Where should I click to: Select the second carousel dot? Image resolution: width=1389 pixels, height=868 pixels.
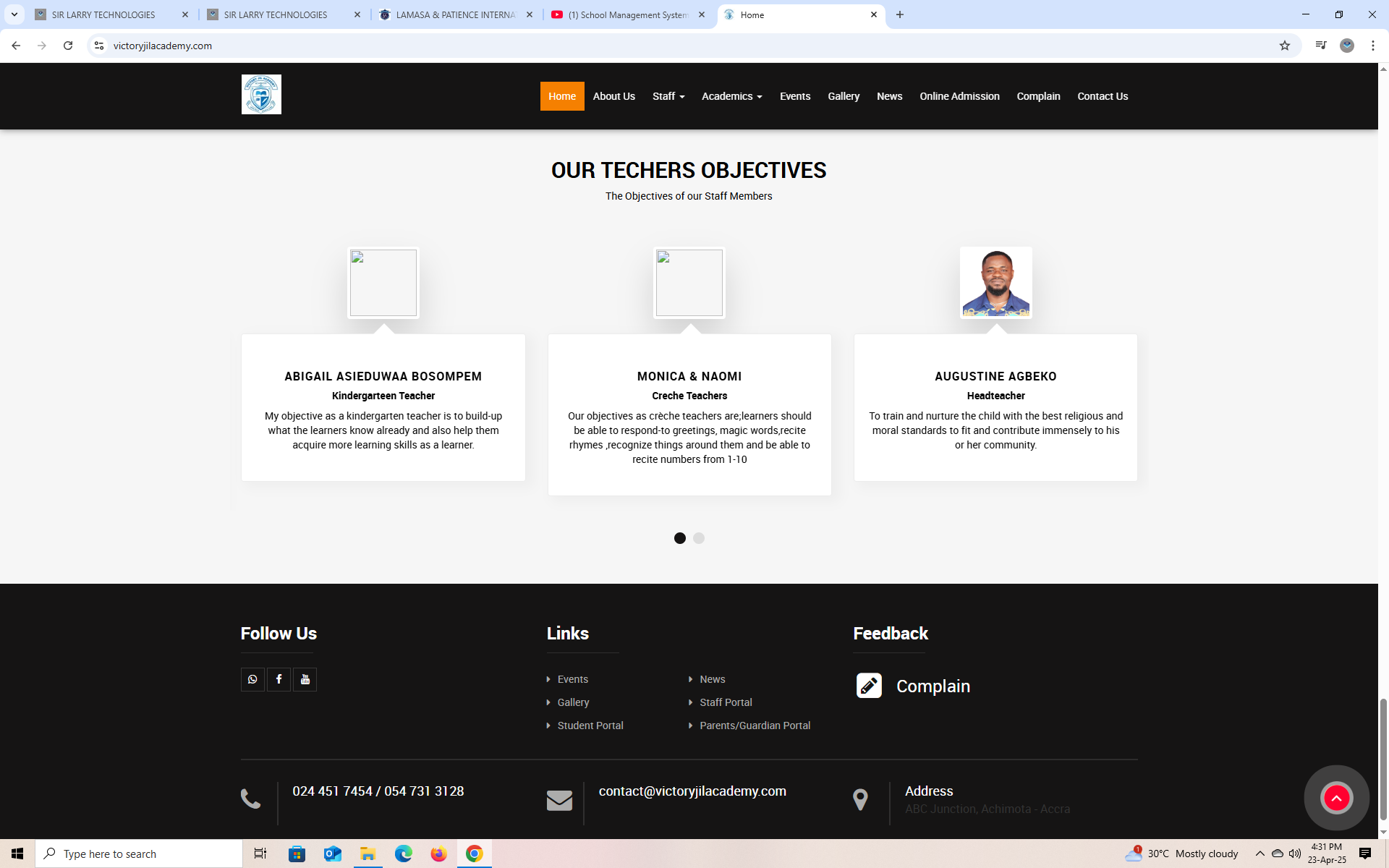[x=699, y=538]
